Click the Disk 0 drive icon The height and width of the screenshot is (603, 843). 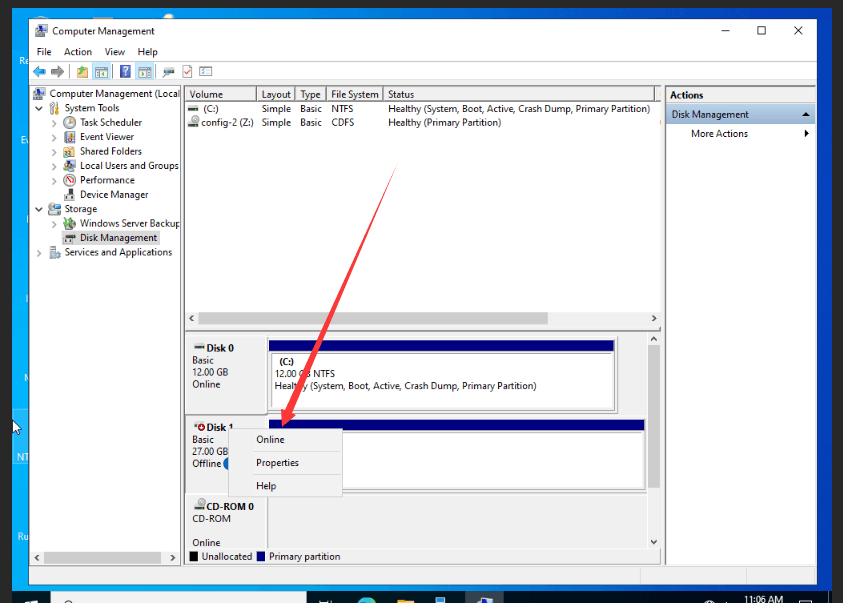click(x=199, y=348)
